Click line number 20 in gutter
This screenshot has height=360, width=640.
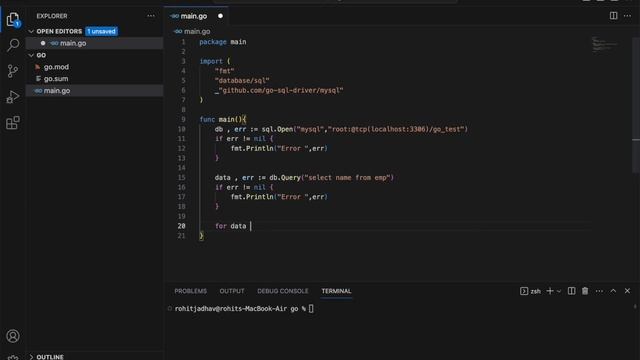181,226
